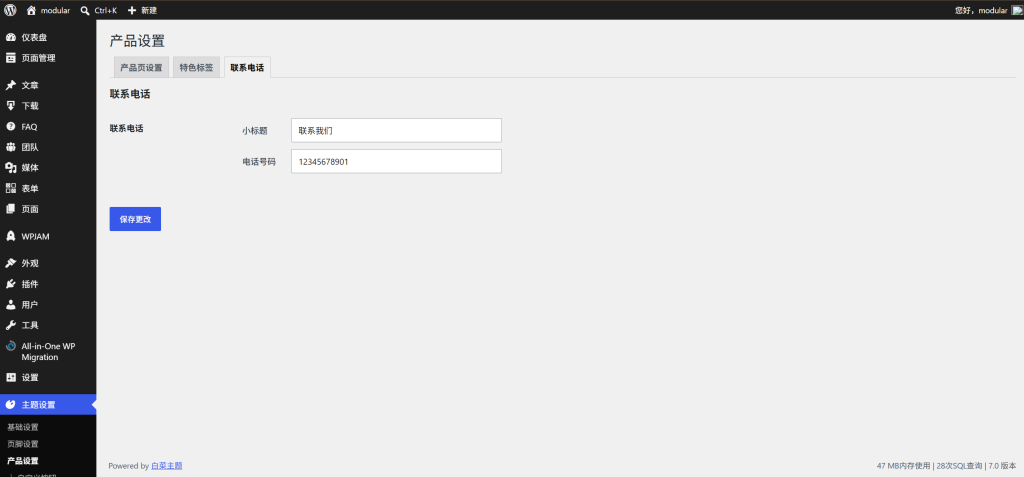Open 团队 menu label
Screen dimensions: 1024x477
[30, 147]
